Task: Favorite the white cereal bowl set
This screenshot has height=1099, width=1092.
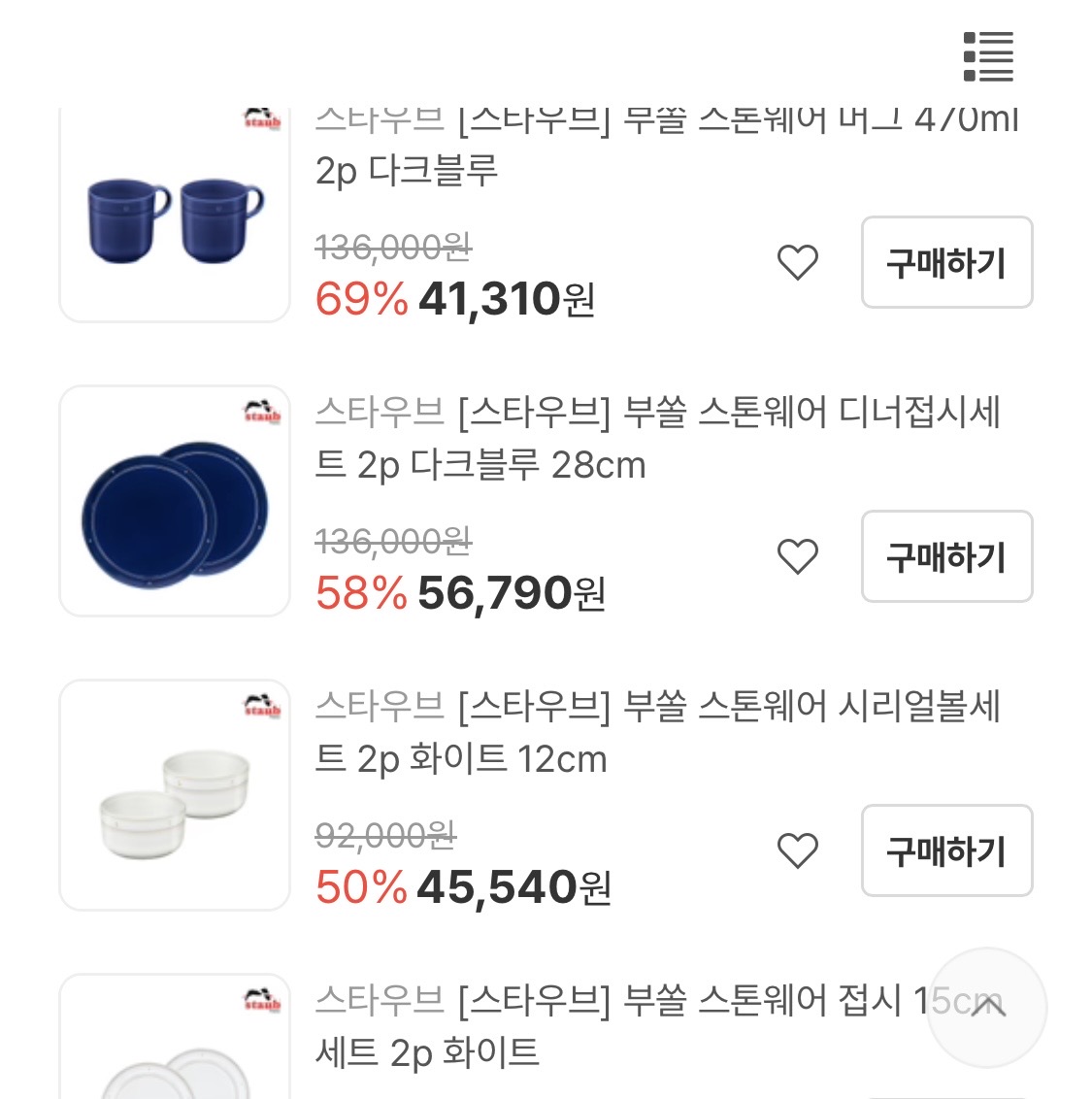Action: (798, 850)
